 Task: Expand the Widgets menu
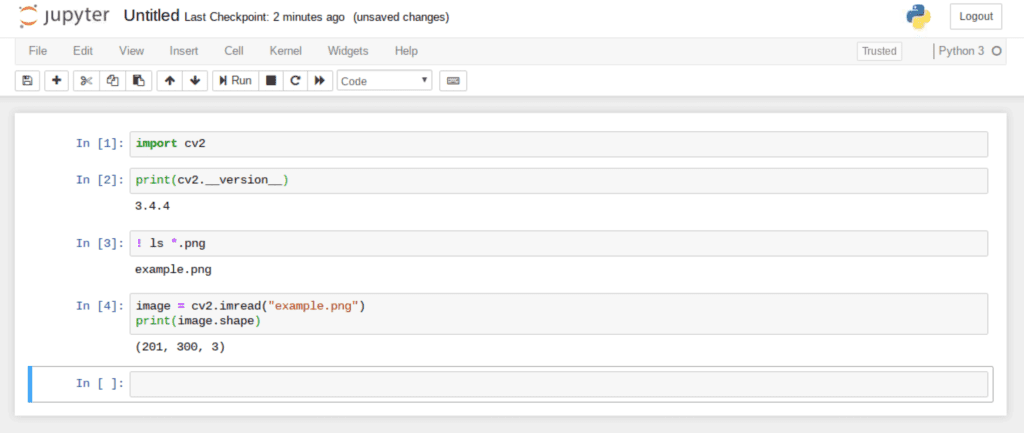coord(348,51)
